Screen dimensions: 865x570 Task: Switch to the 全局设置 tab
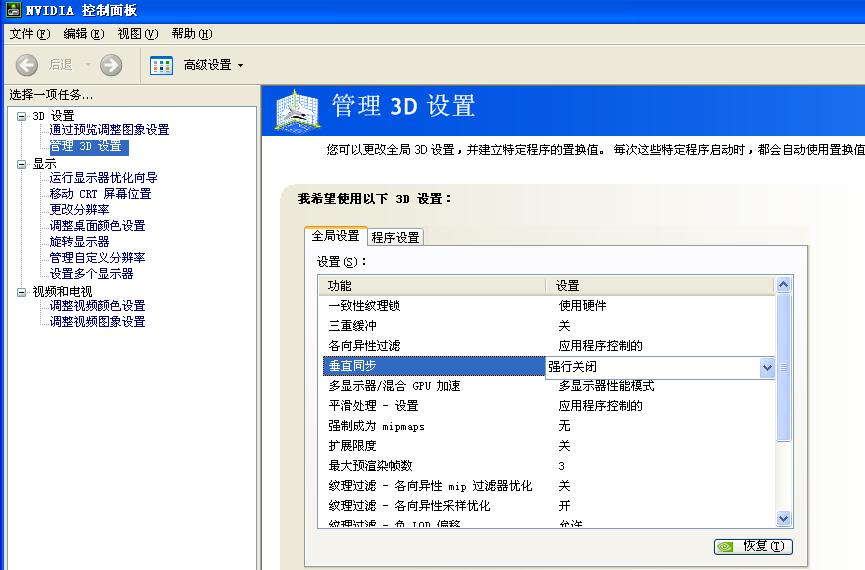point(335,236)
